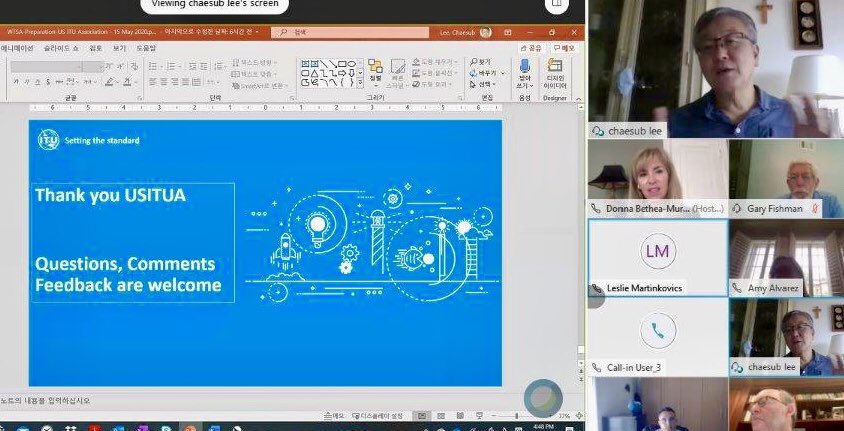Click the search (검색) box in title bar
The height and width of the screenshot is (431, 844).
point(350,32)
